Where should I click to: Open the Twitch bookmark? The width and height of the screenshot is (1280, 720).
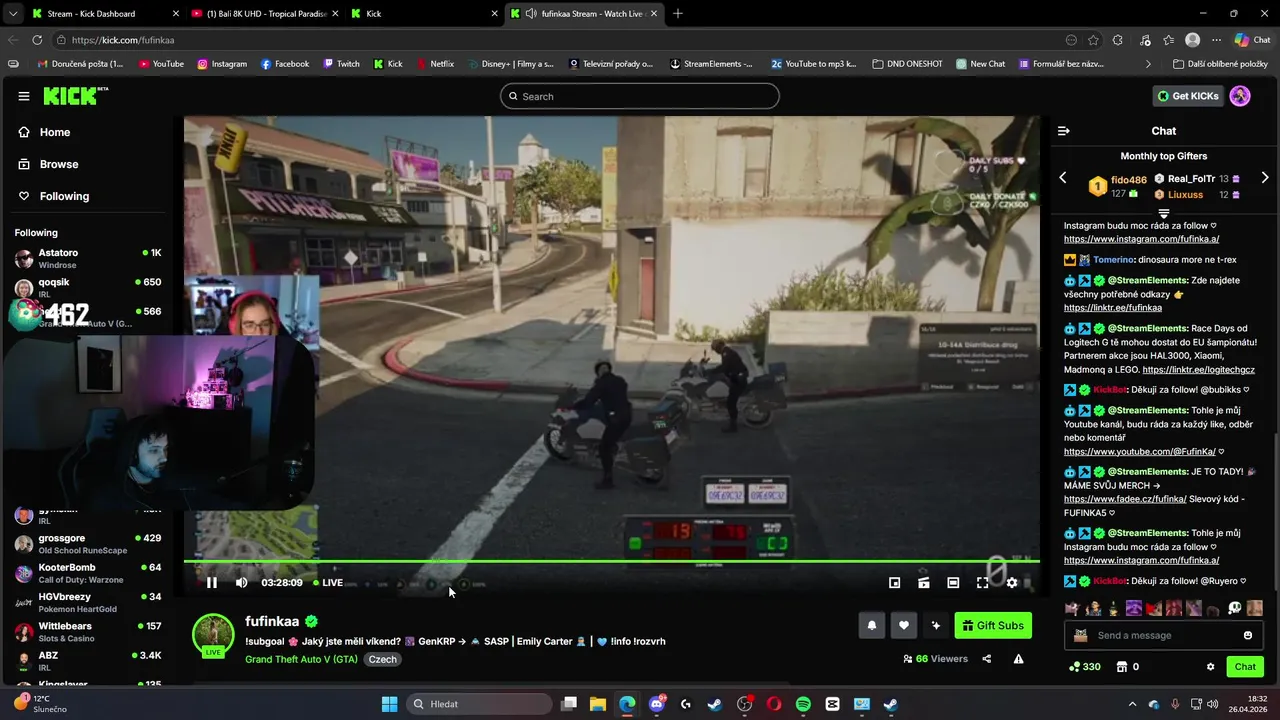[341, 64]
